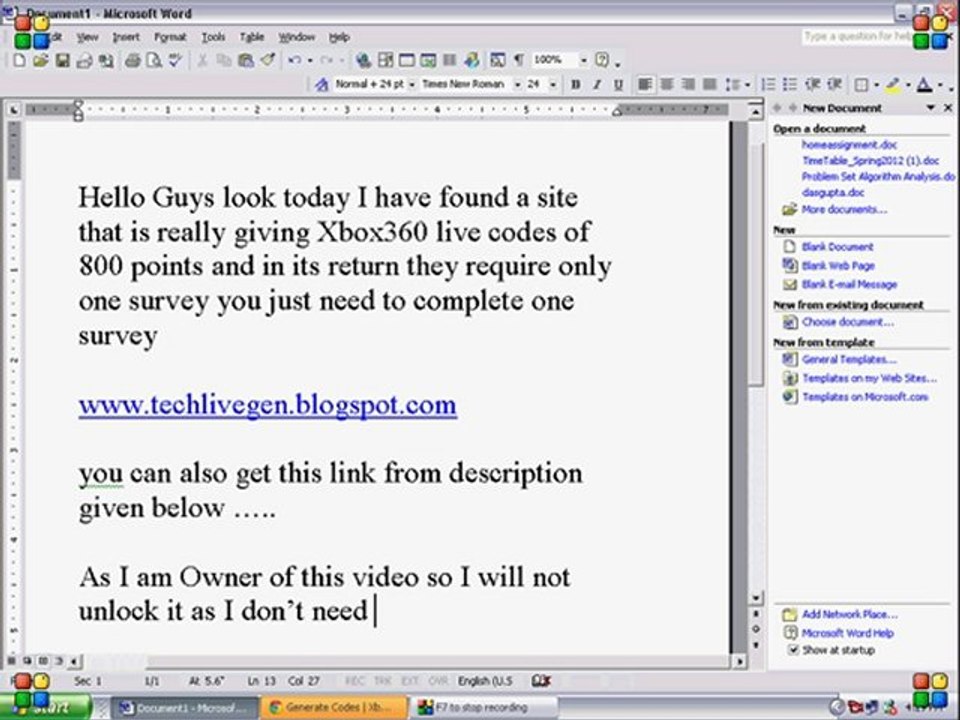Click the Copy toolbar icon
Viewport: 960px width, 720px height.
pos(223,60)
